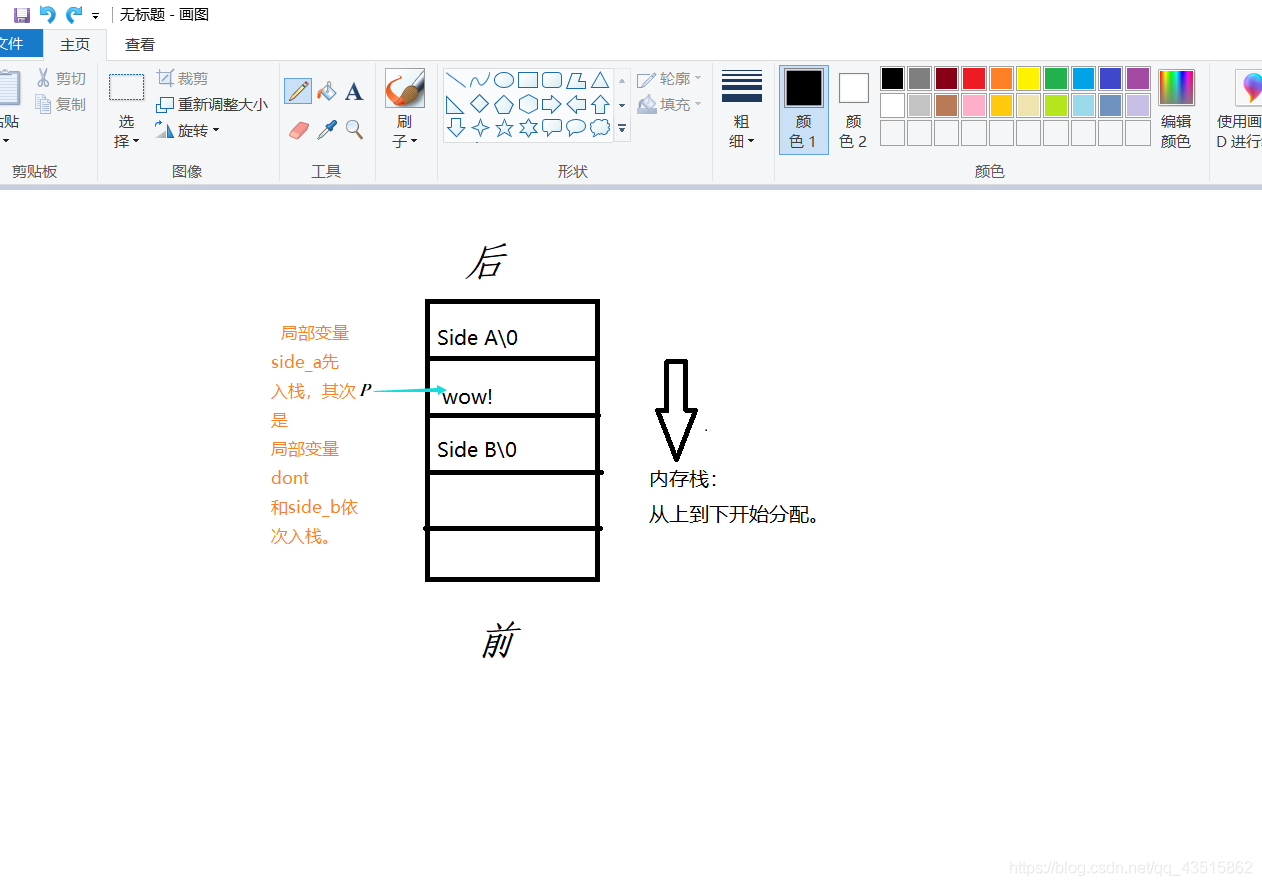Select the straight Line shape
Image resolution: width=1262 pixels, height=886 pixels.
(x=455, y=80)
